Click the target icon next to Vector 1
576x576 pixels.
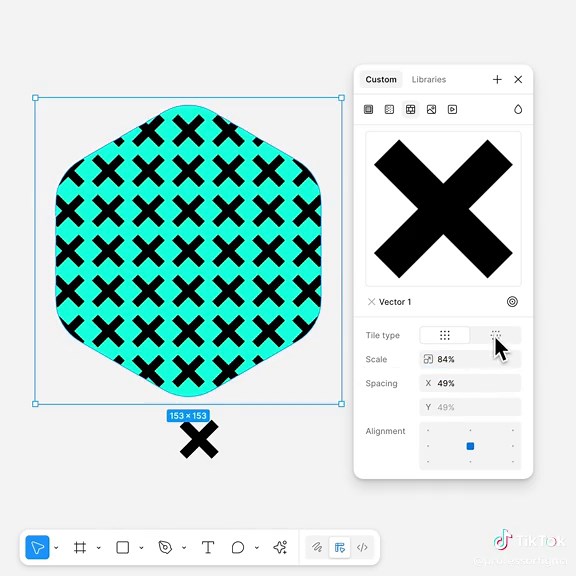click(x=512, y=302)
